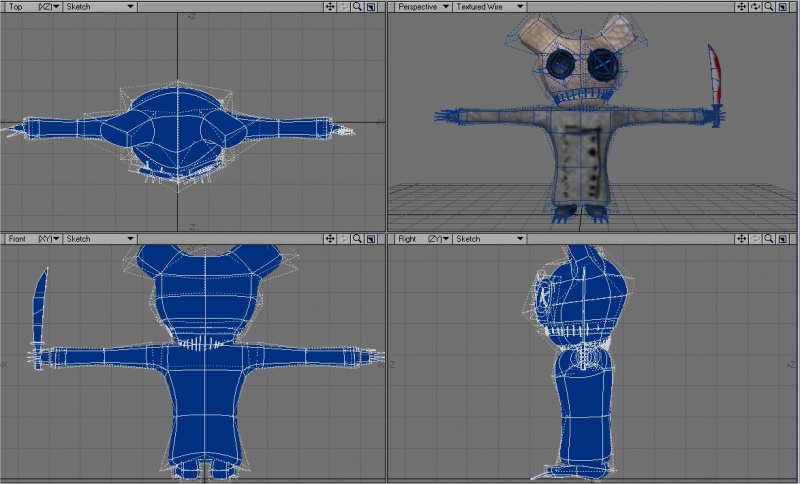Click the zoom magnifier in Perspective viewport
The image size is (800, 484).
[x=768, y=6]
